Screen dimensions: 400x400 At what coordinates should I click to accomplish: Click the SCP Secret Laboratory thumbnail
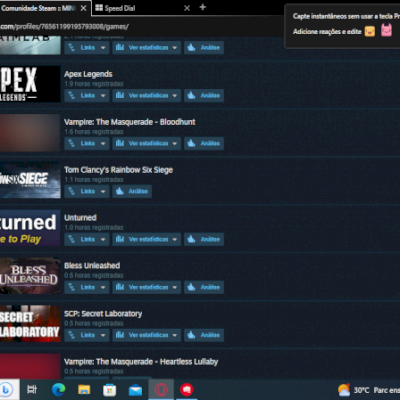30,323
